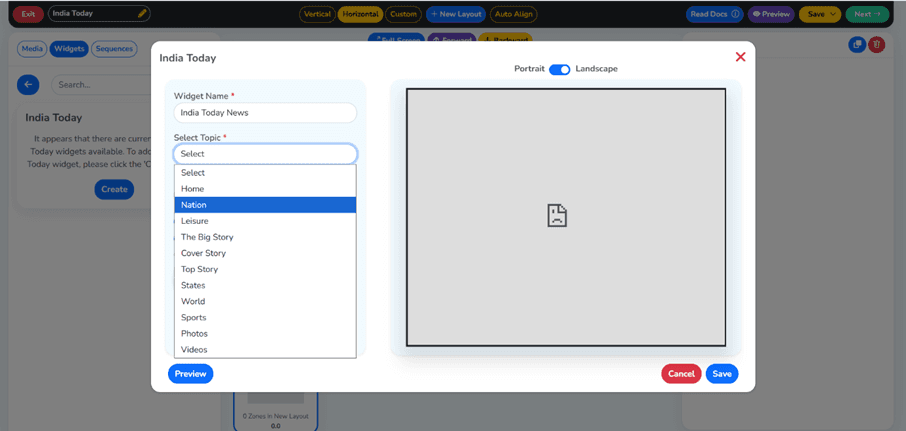Click the Create button in the India Today card
This screenshot has width=906, height=431.
coord(114,190)
